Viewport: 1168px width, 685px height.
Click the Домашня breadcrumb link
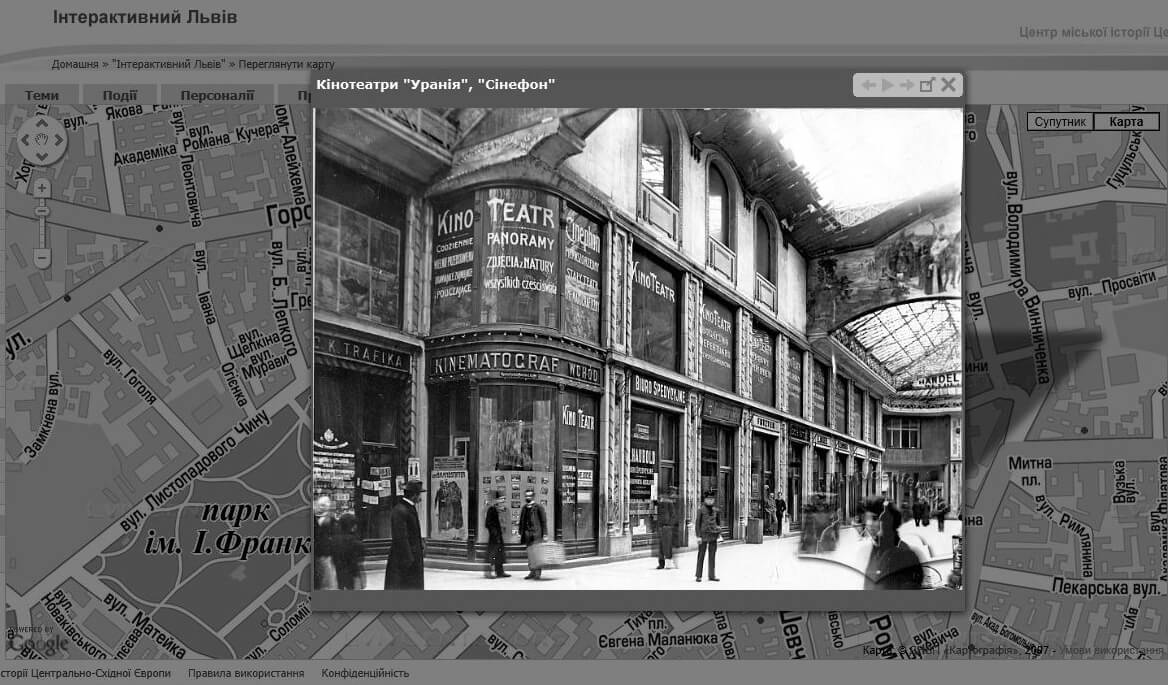point(75,64)
